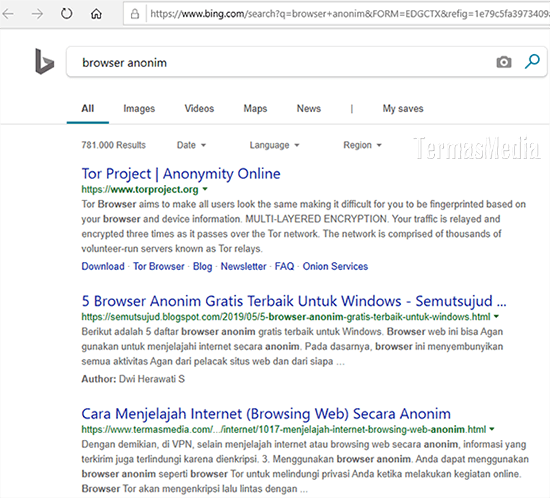Click the https://www.torproject.org green URL

pyautogui.click(x=140, y=189)
